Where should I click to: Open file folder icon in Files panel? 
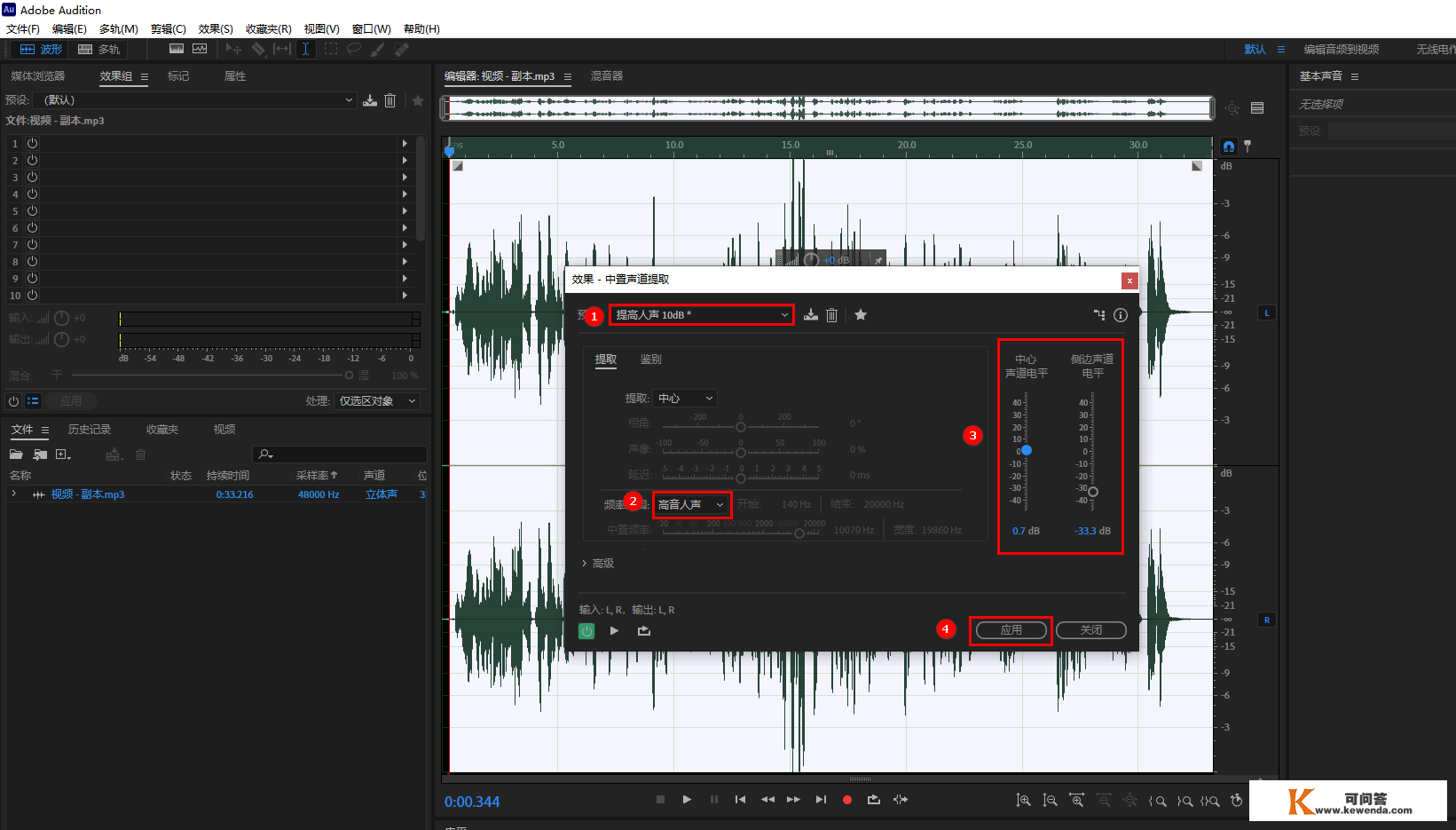click(x=16, y=455)
